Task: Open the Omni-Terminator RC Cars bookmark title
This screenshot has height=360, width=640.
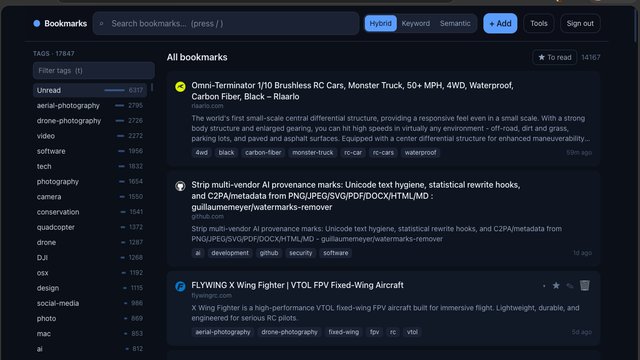Action: (352, 91)
